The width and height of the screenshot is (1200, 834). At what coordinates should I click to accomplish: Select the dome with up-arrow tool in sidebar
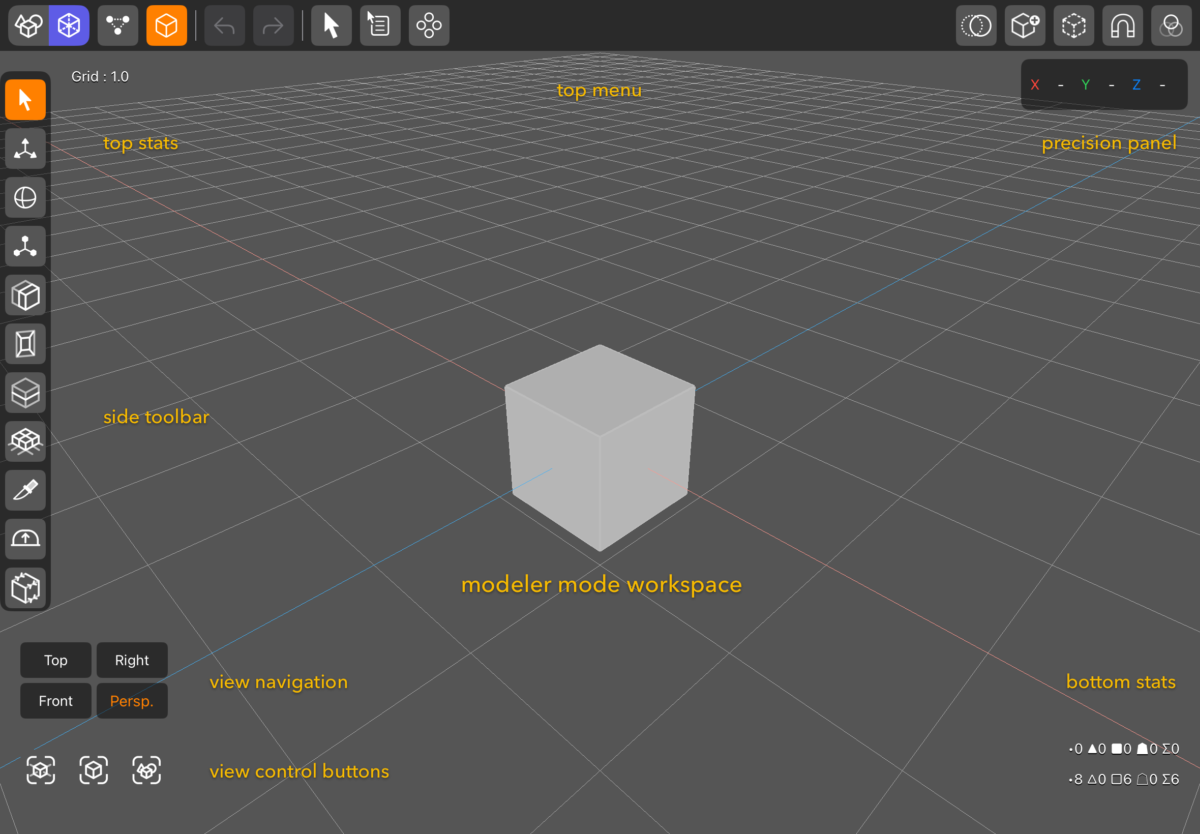[26, 539]
